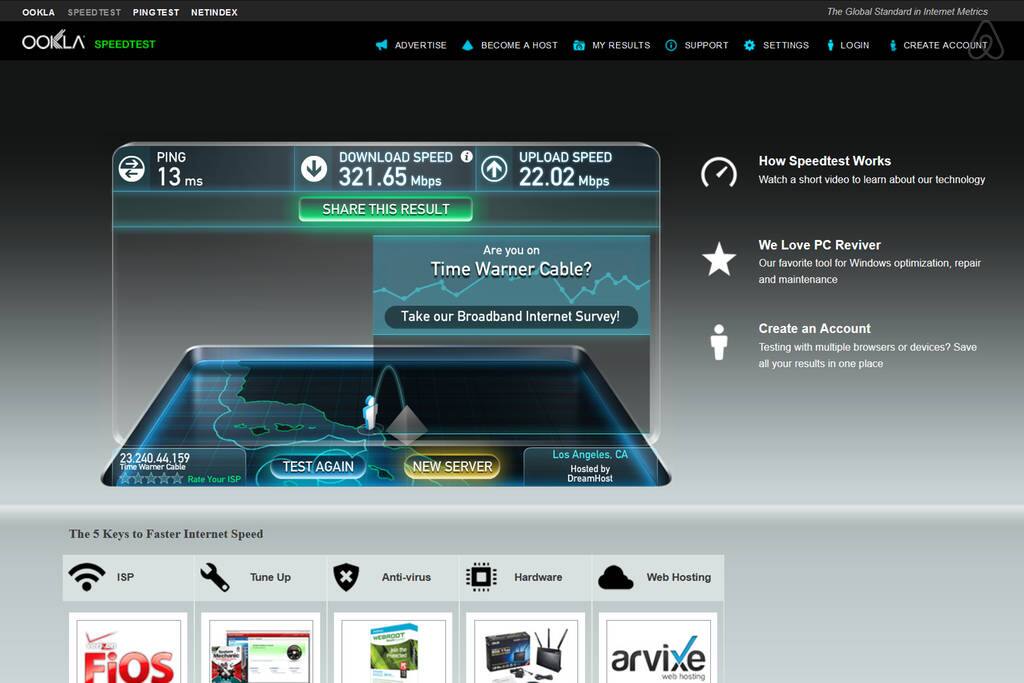Click the star icon beside PC Reviver
The height and width of the screenshot is (683, 1024).
click(719, 259)
